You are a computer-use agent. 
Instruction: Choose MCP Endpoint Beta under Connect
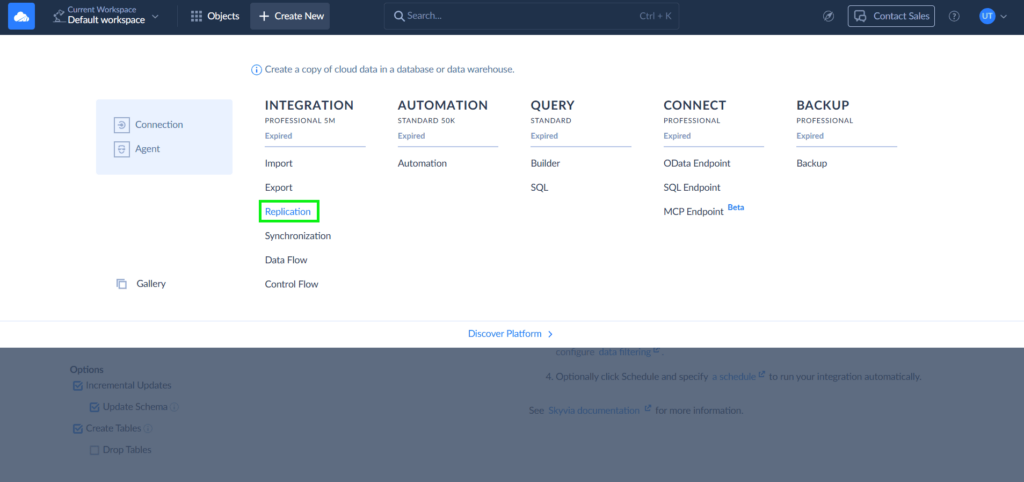click(x=704, y=210)
